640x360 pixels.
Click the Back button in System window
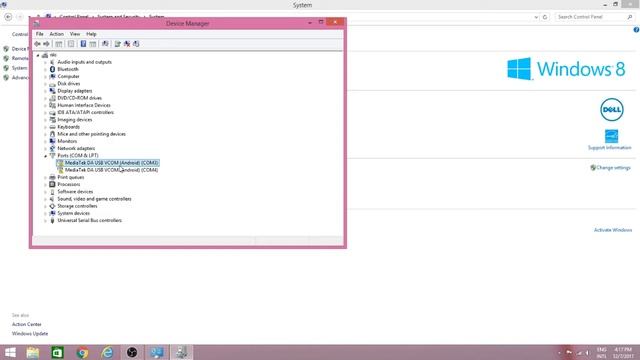point(8,17)
